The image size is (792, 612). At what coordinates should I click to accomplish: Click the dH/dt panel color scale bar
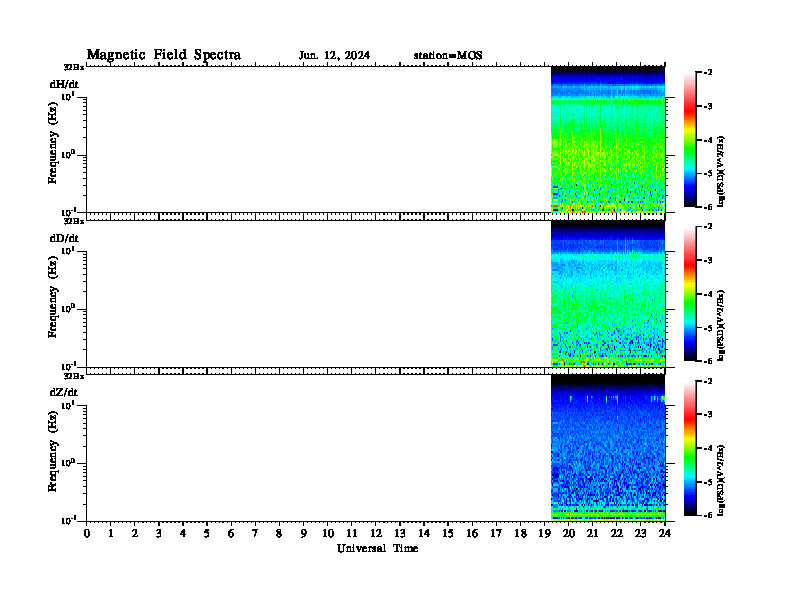click(x=690, y=139)
